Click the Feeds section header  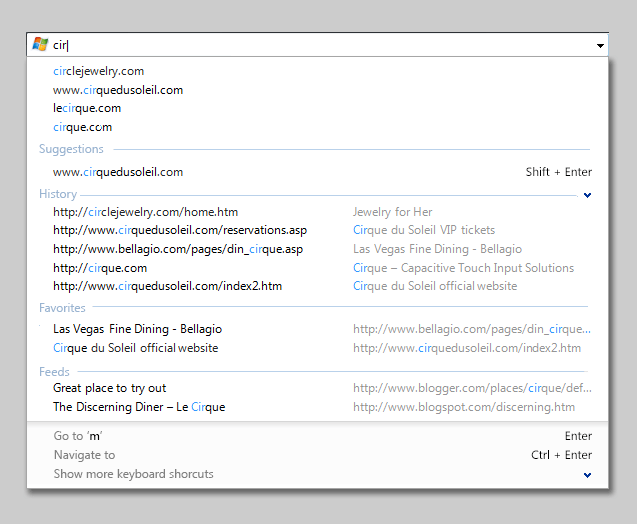[x=54, y=372]
